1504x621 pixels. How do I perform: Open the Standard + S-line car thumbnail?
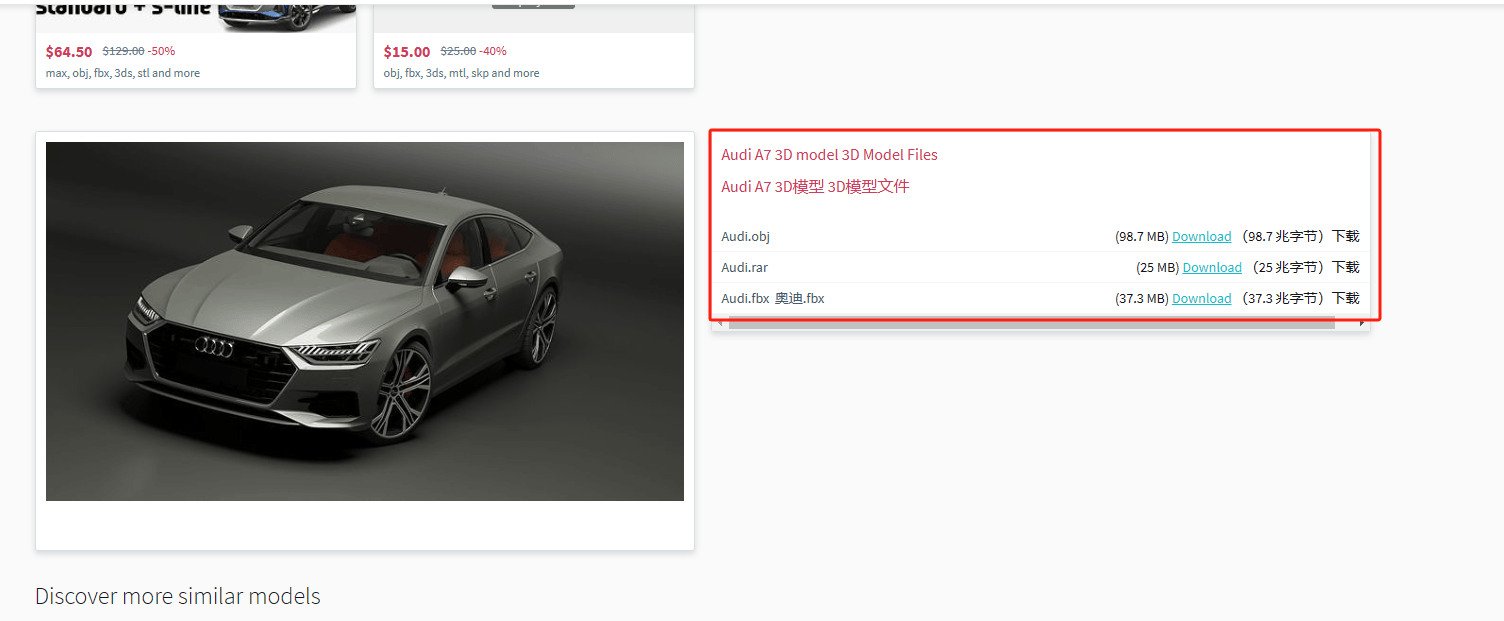pos(195,15)
